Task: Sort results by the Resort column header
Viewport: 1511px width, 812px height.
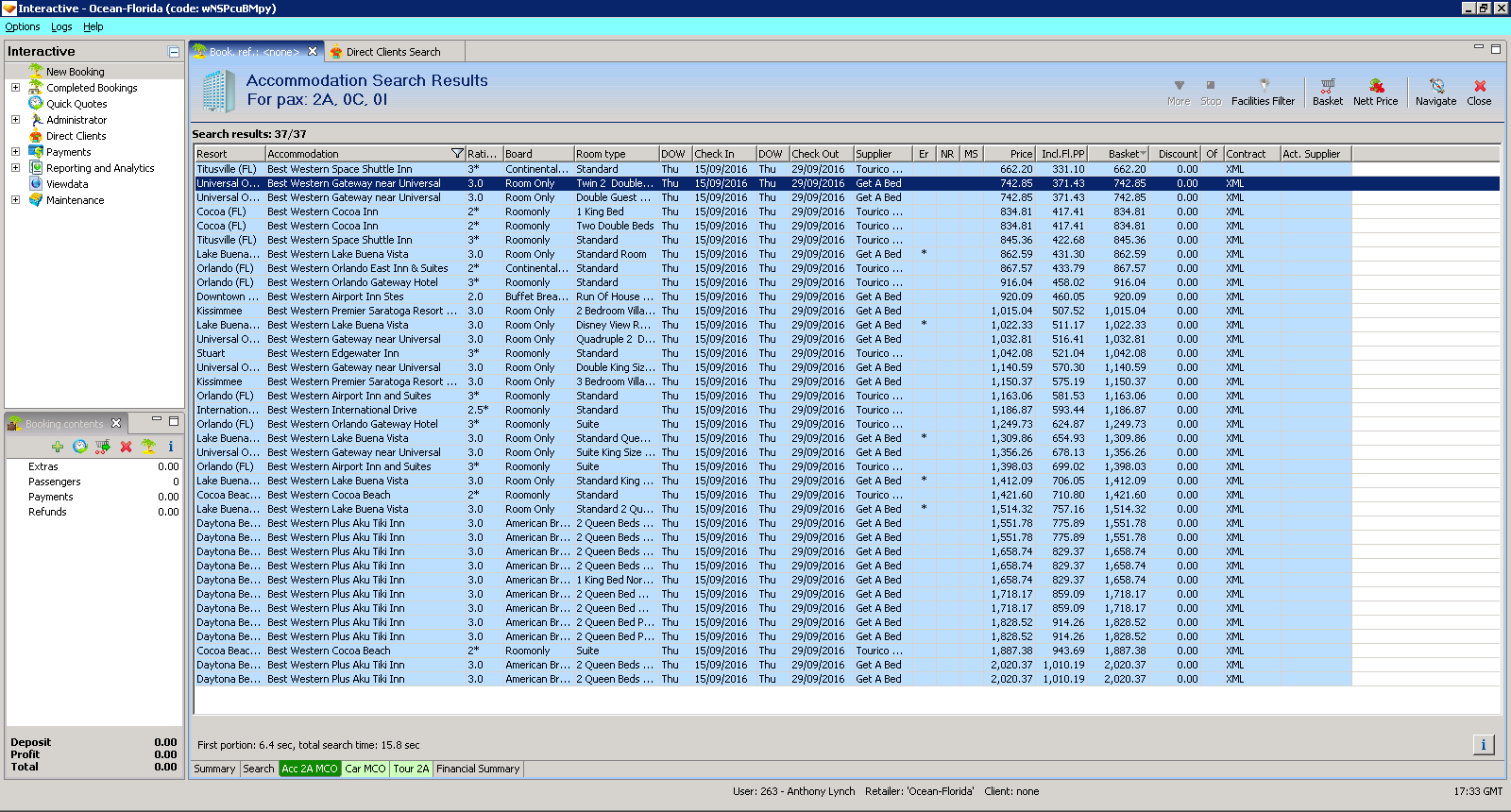Action: 229,154
